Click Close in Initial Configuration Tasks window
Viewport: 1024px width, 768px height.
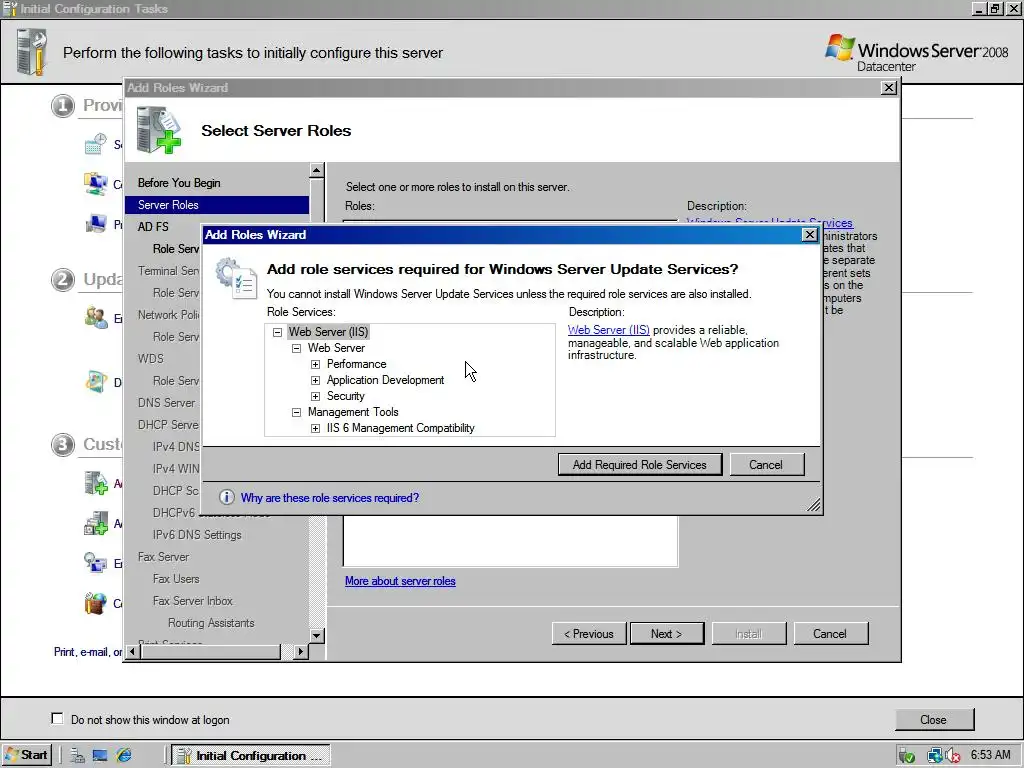click(934, 720)
